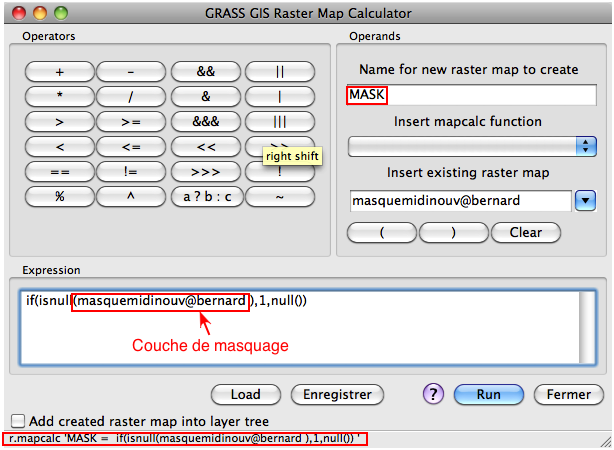Open the Insert mapcalc function dropdown
This screenshot has width=614, height=450.
click(471, 146)
